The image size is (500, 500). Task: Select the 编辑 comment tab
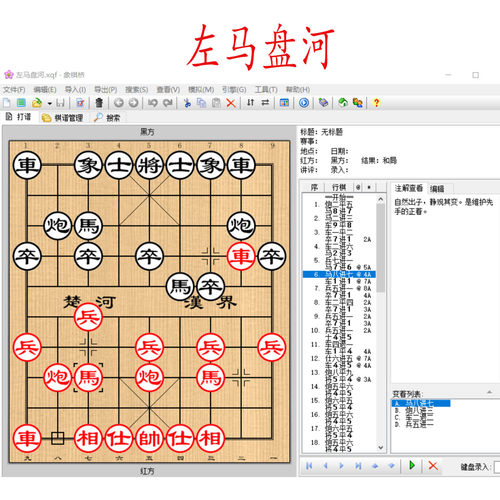437,189
